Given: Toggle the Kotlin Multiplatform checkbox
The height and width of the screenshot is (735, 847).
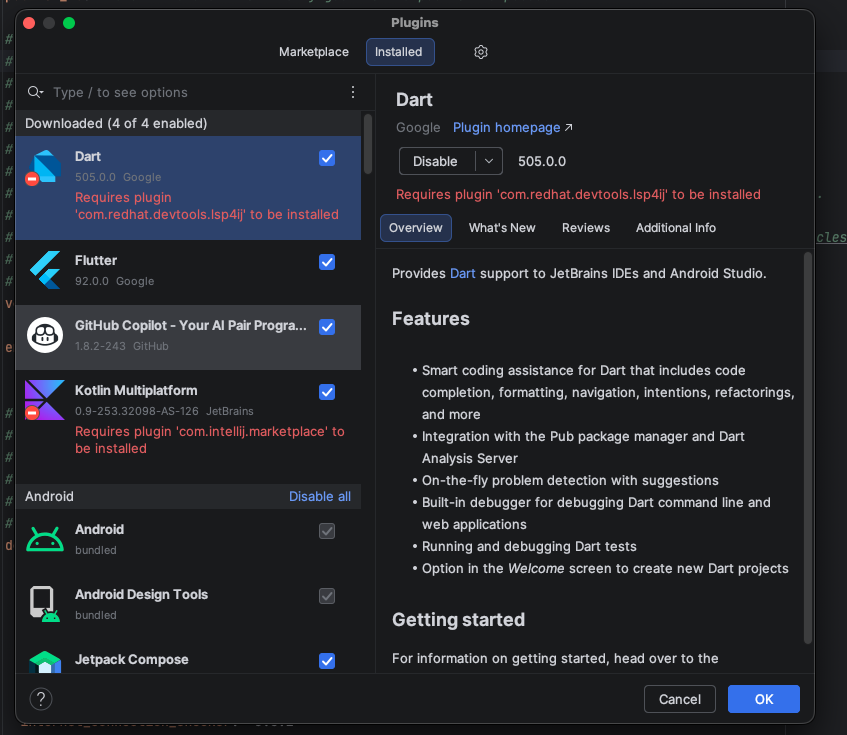Looking at the screenshot, I should (x=327, y=392).
